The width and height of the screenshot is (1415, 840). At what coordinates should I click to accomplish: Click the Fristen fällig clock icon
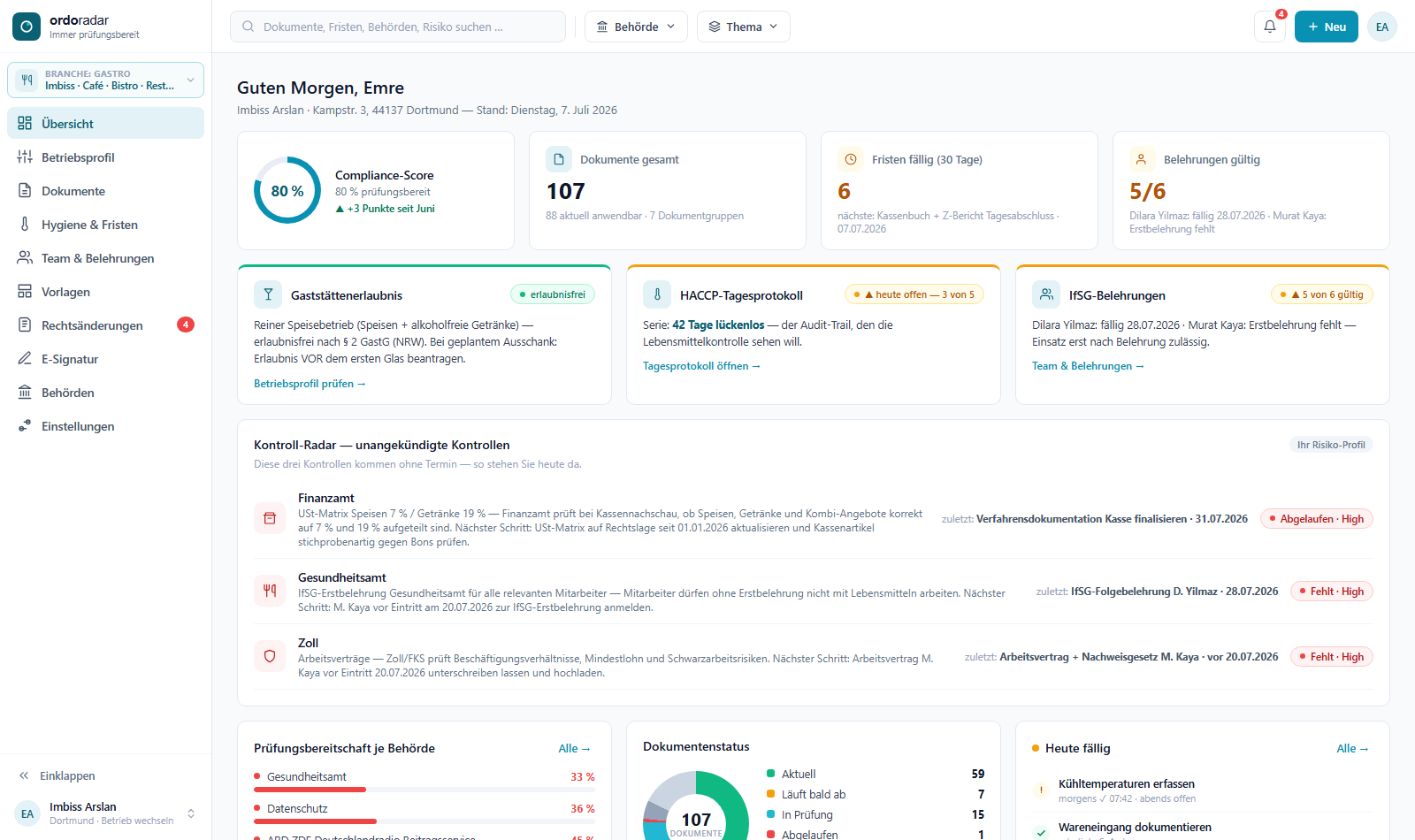pos(851,159)
